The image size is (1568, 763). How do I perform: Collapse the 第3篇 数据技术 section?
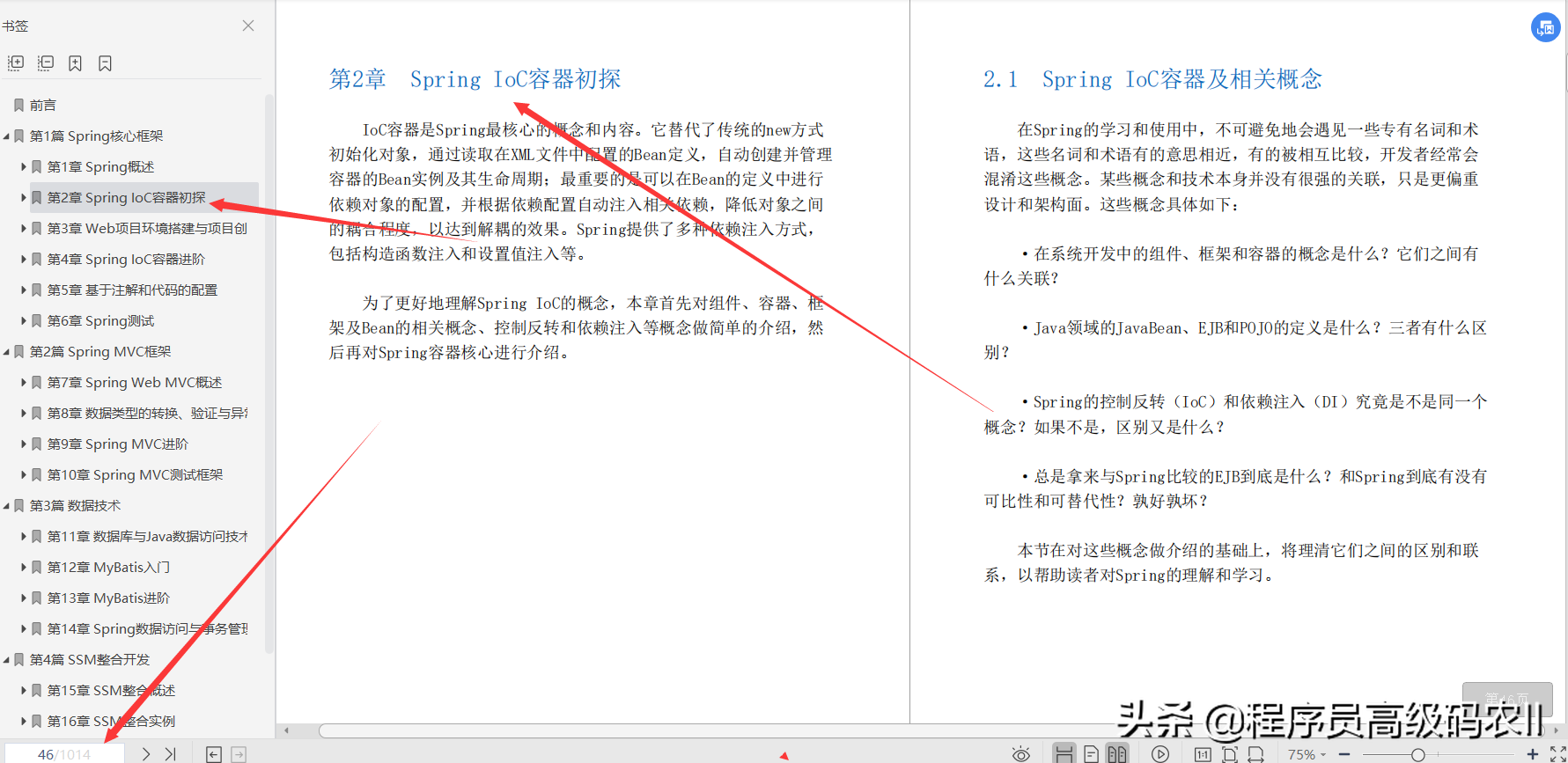tap(7, 505)
